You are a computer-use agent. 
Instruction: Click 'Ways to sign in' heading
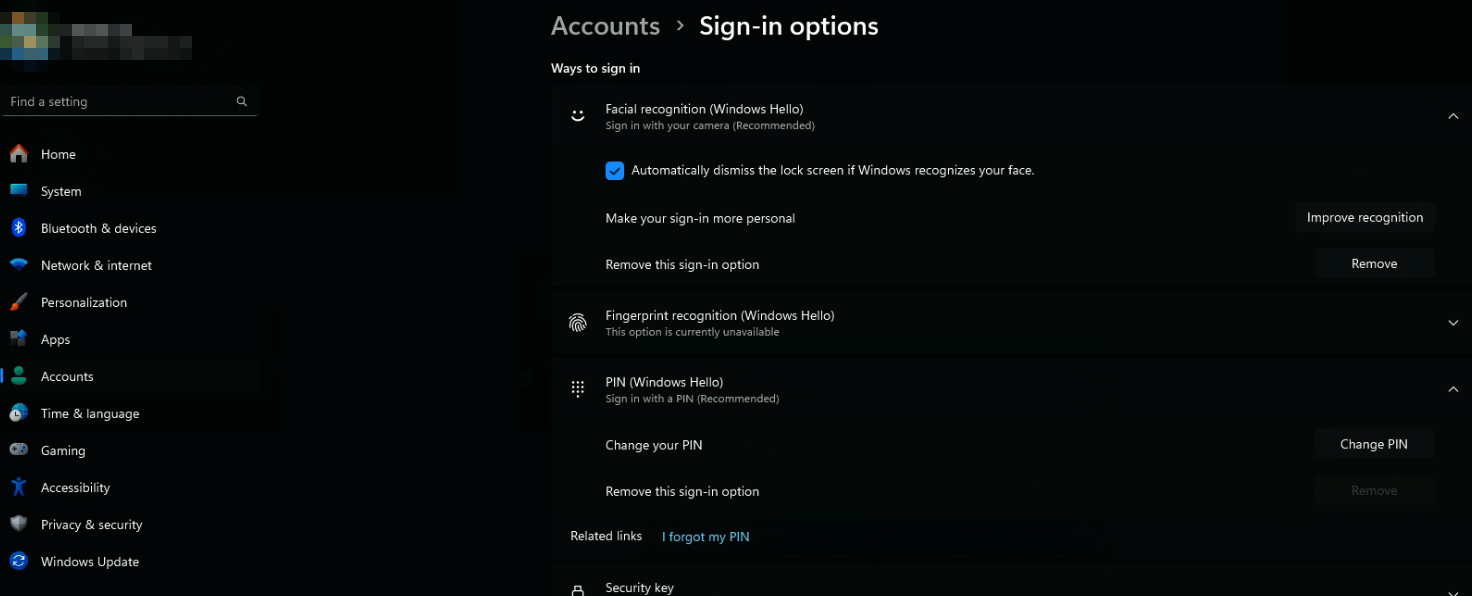595,68
